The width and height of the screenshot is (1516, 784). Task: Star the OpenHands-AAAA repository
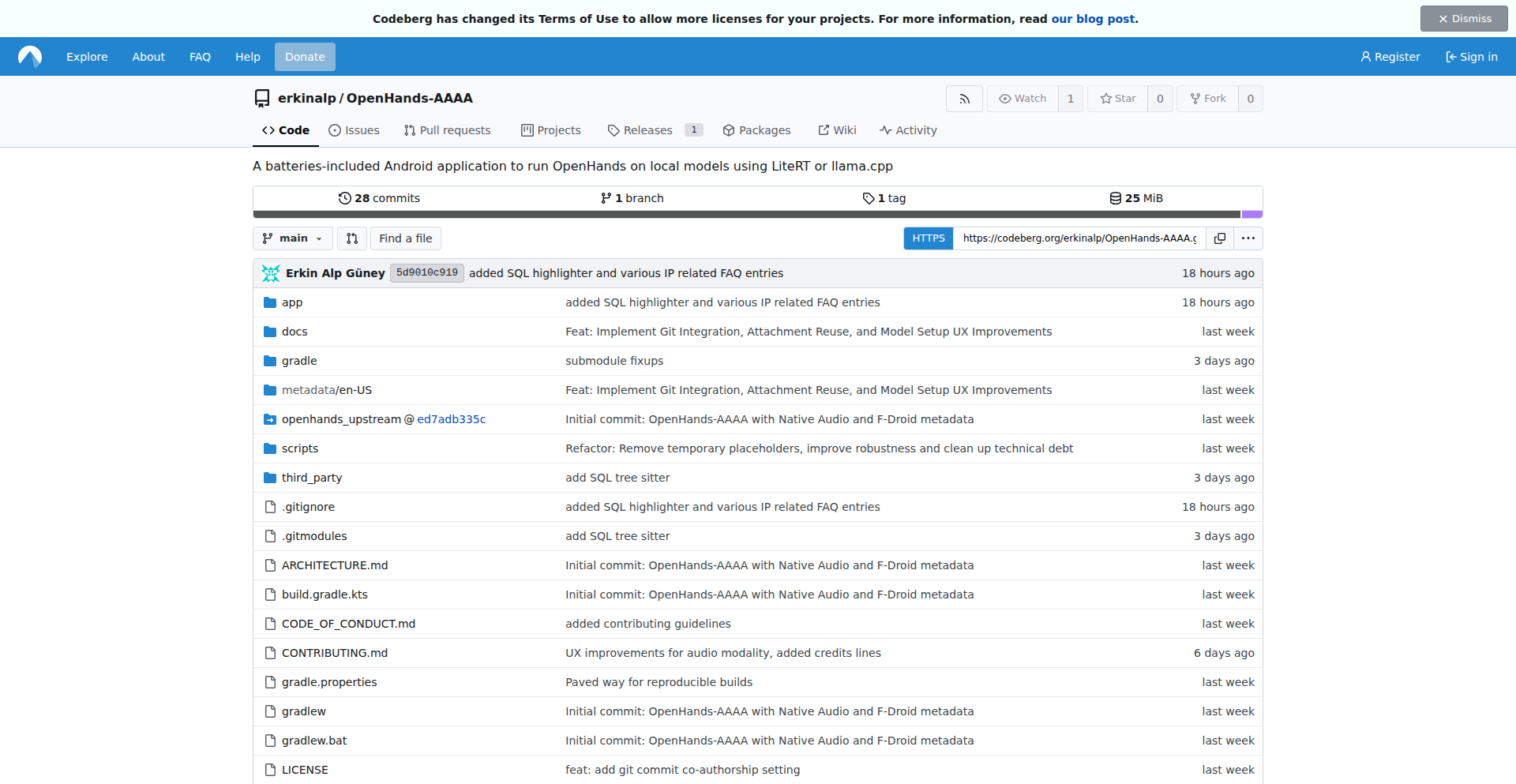1118,99
